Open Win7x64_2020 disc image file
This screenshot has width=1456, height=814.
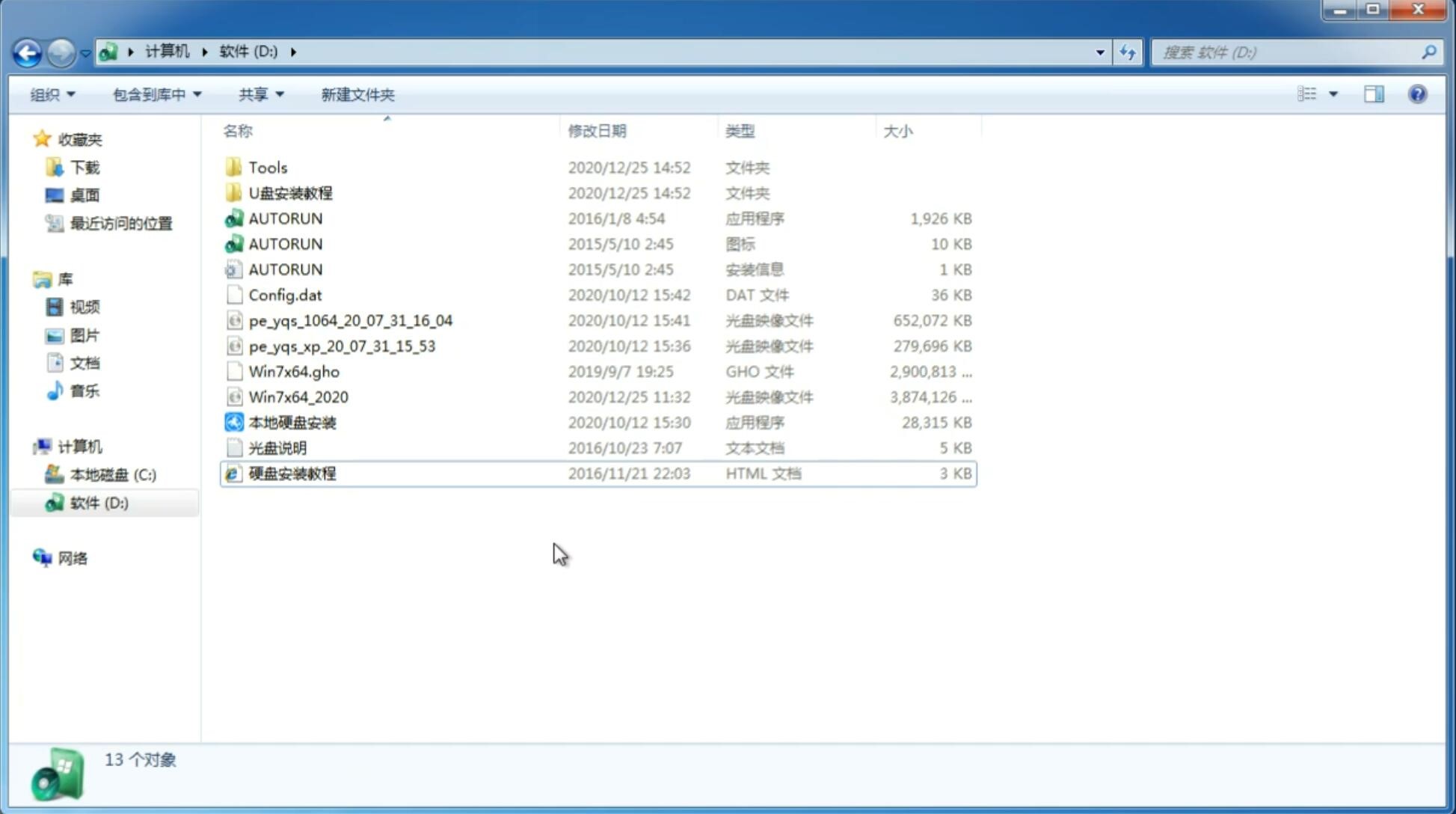[298, 397]
